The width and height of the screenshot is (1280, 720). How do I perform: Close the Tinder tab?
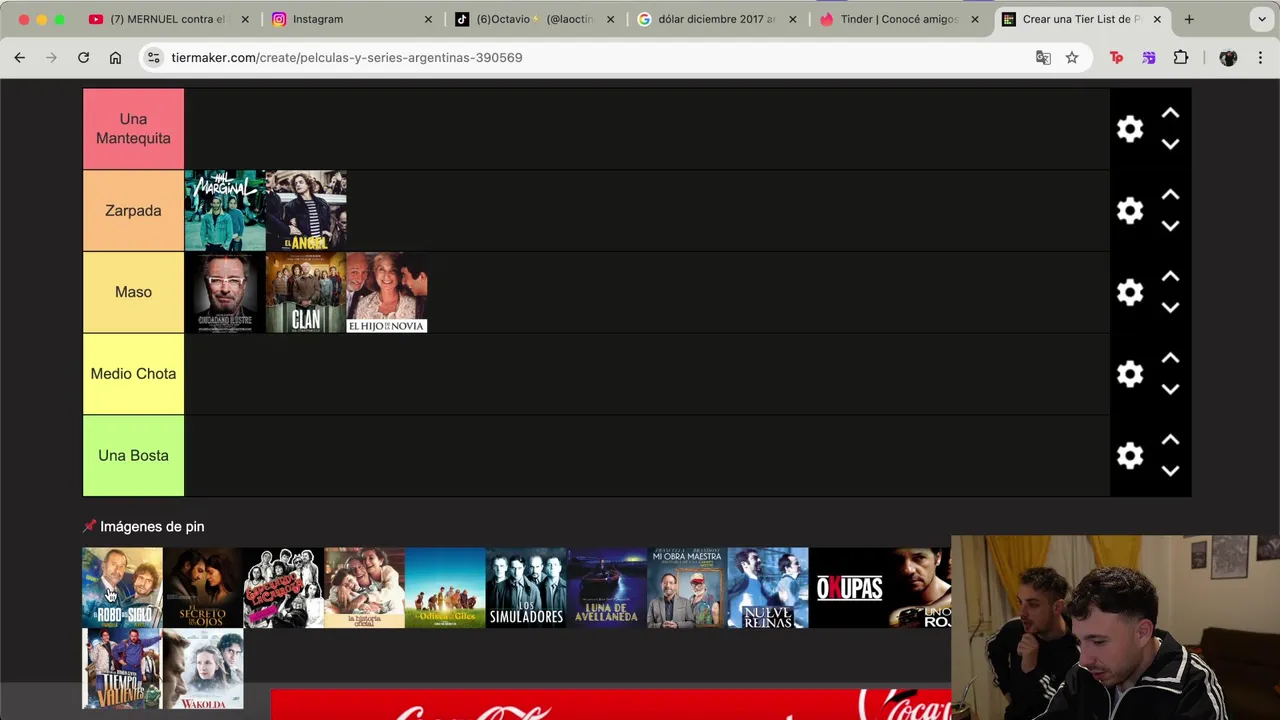pyautogui.click(x=974, y=19)
